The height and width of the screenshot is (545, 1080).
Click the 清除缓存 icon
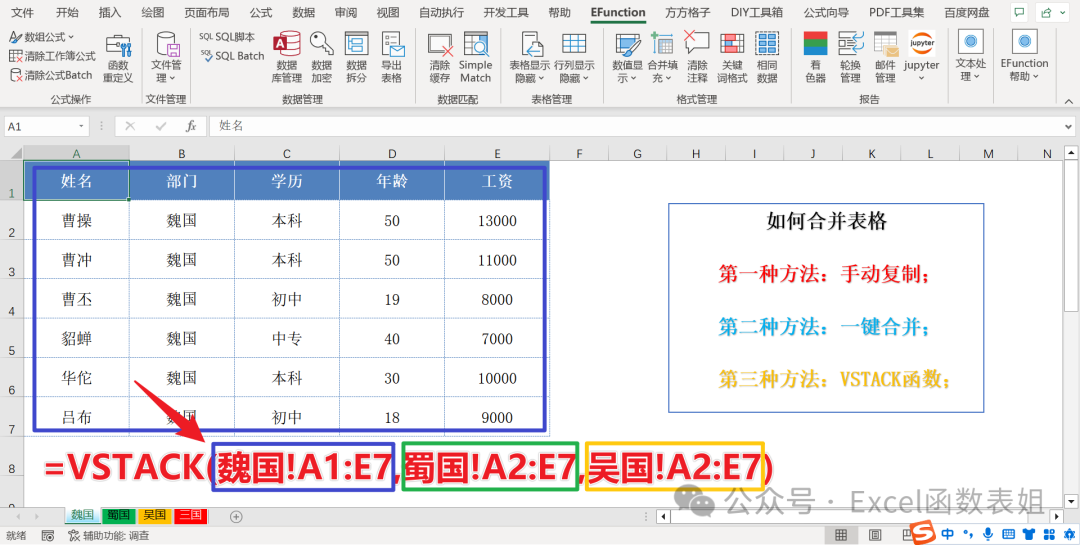point(439,45)
